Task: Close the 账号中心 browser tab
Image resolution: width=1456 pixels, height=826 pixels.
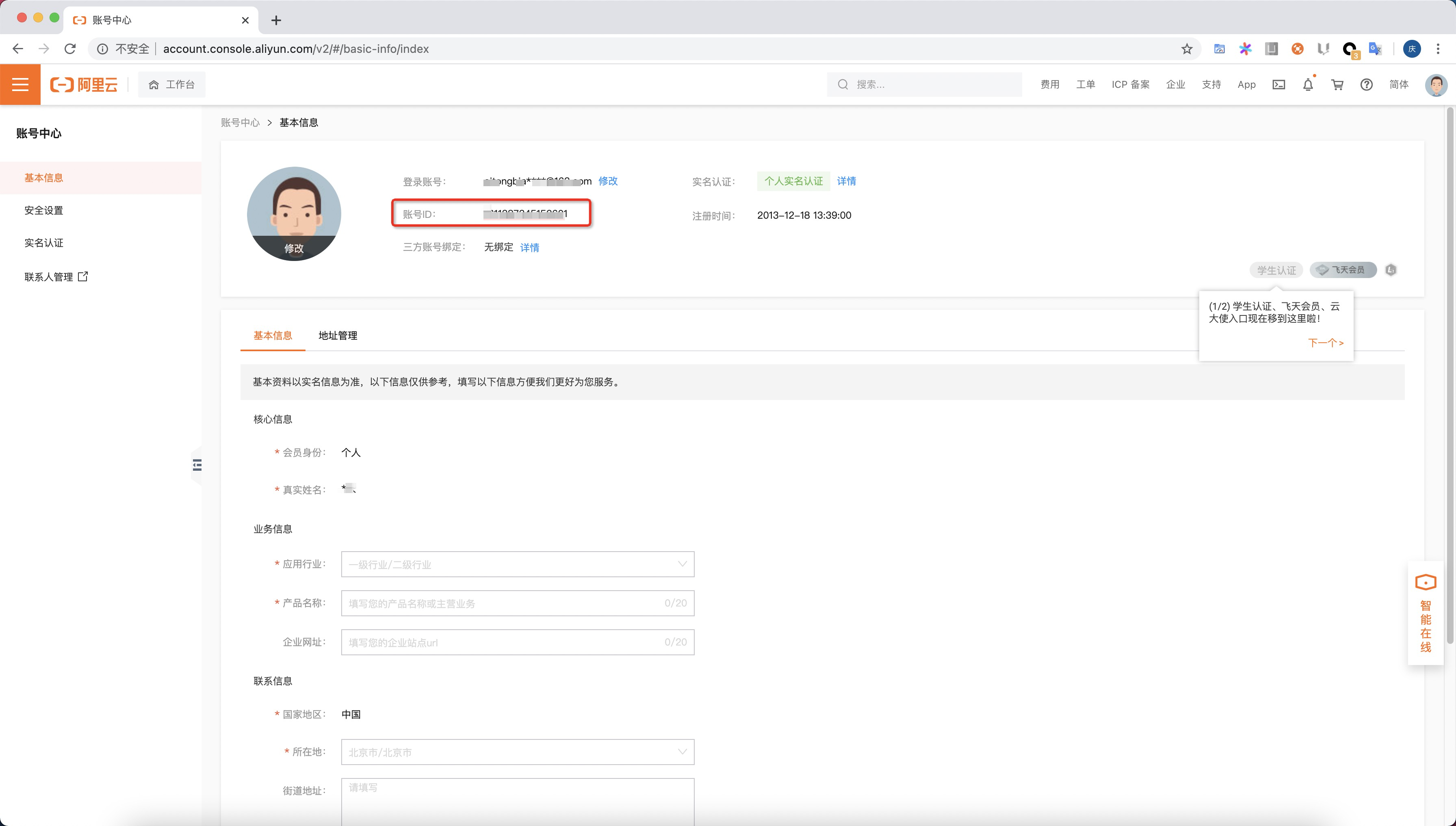Action: [x=245, y=20]
